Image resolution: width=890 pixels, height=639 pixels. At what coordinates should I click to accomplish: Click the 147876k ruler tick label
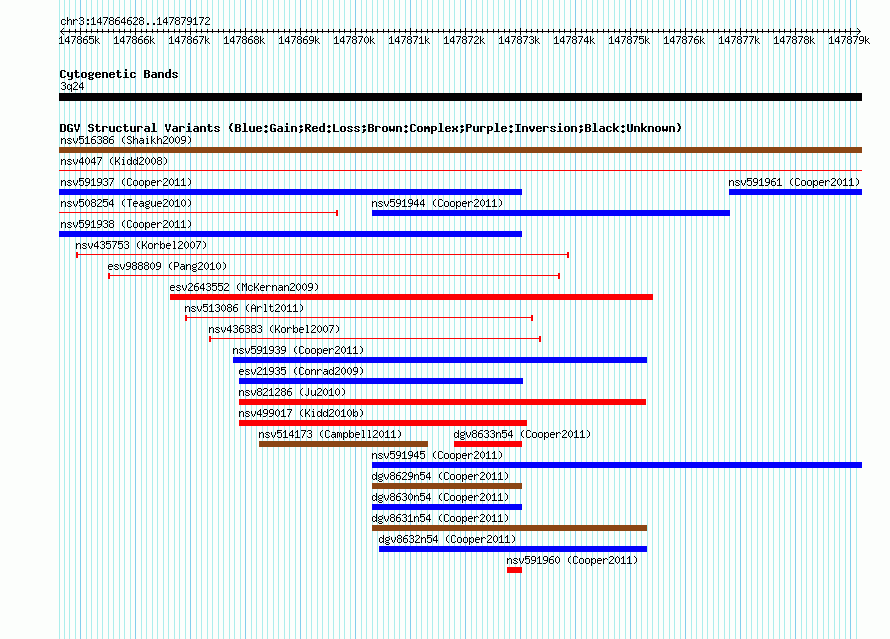point(684,40)
